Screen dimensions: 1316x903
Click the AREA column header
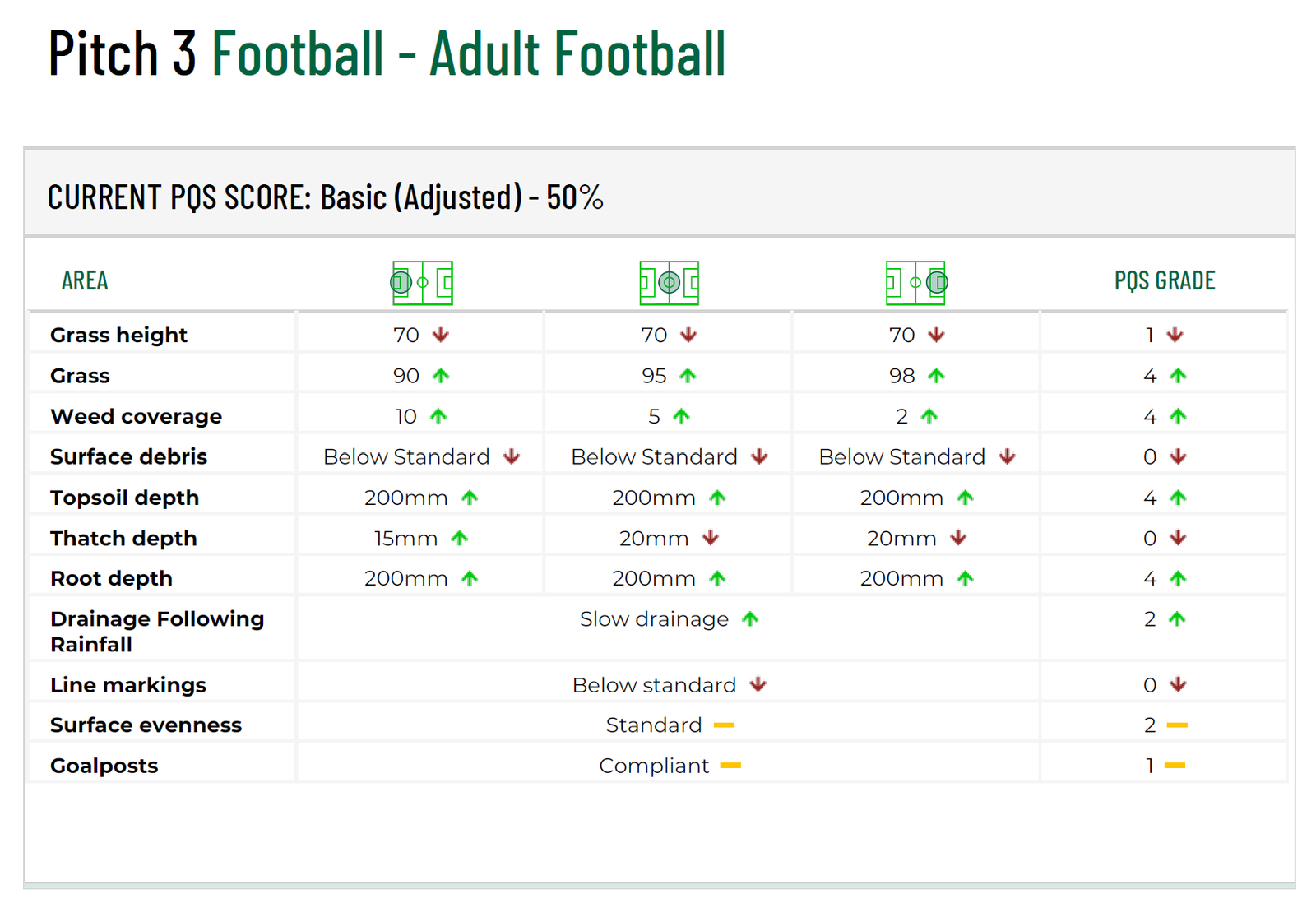pyautogui.click(x=85, y=281)
